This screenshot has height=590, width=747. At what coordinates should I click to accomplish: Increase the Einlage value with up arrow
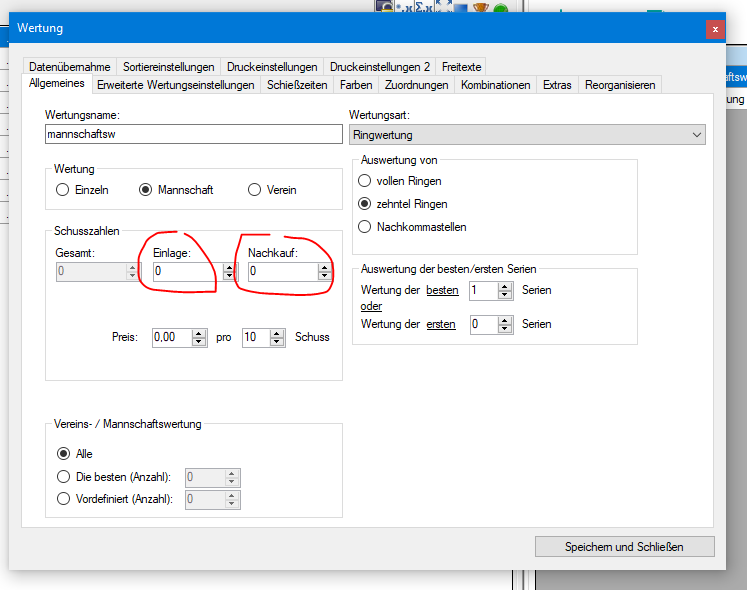click(x=228, y=267)
